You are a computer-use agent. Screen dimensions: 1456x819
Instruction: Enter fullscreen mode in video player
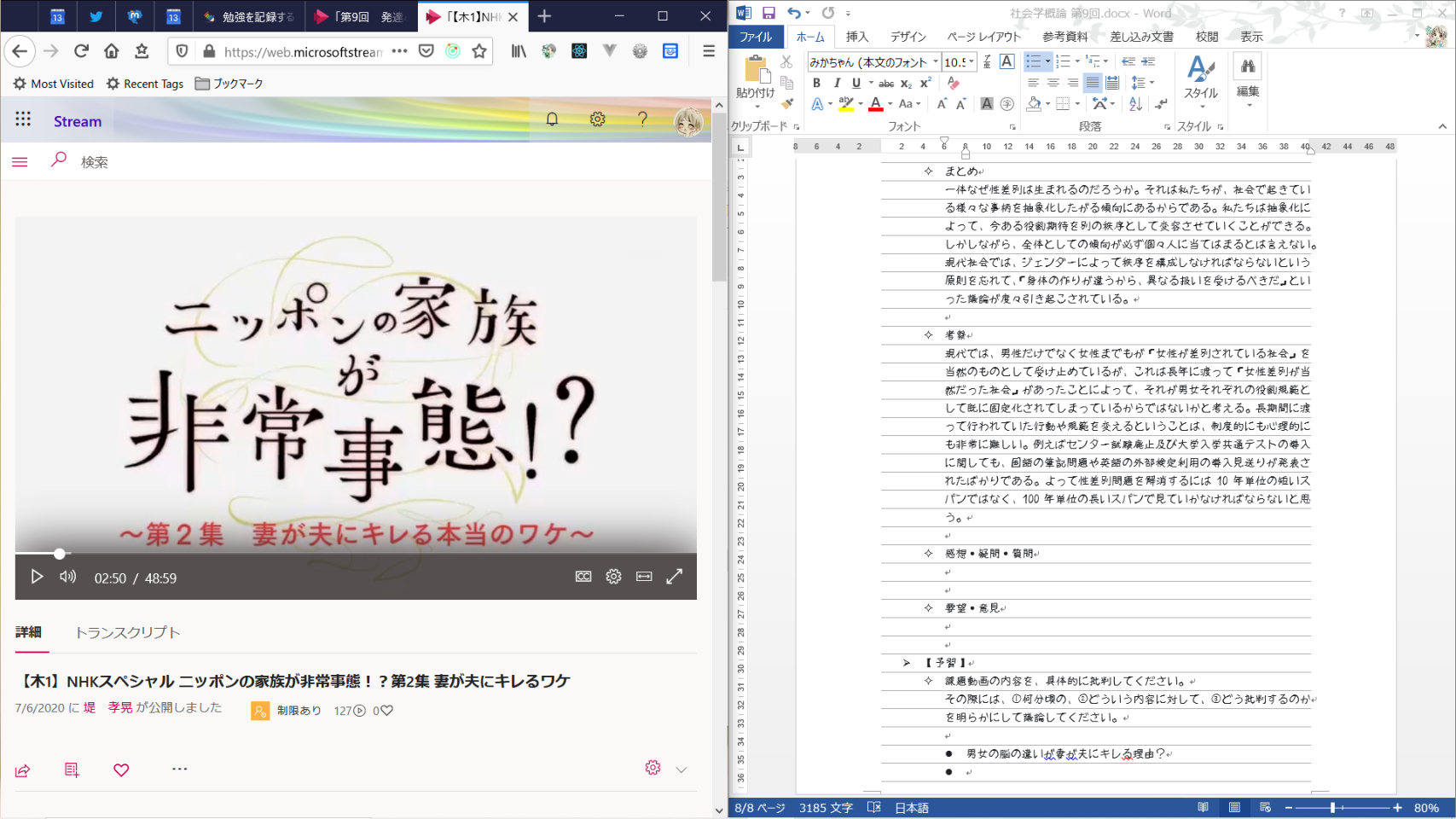(674, 577)
